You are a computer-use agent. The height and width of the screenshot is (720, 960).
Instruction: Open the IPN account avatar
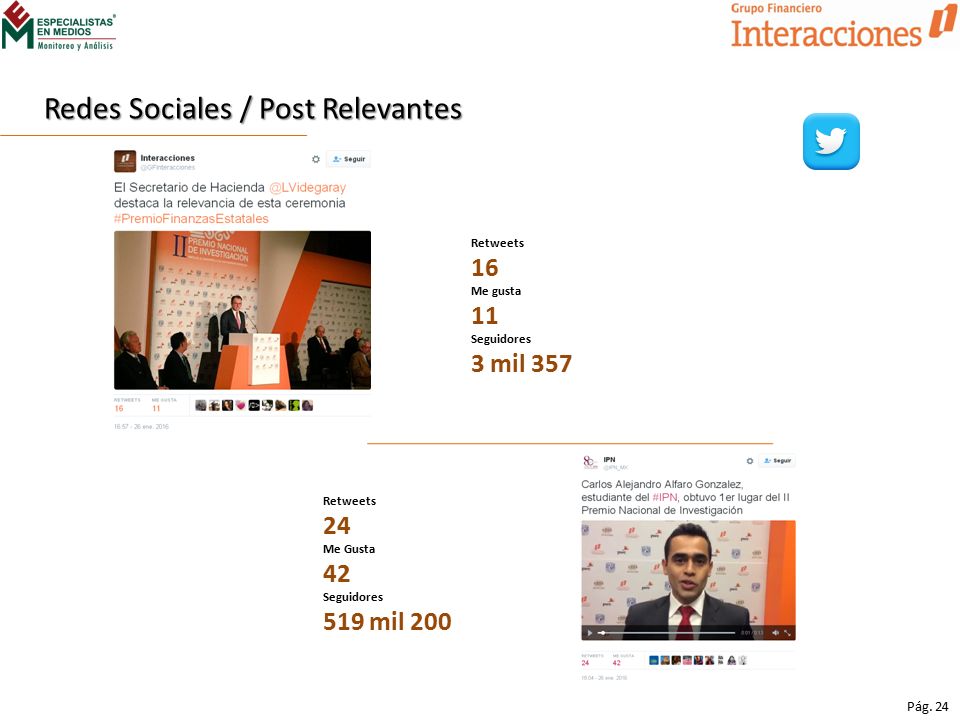[590, 463]
